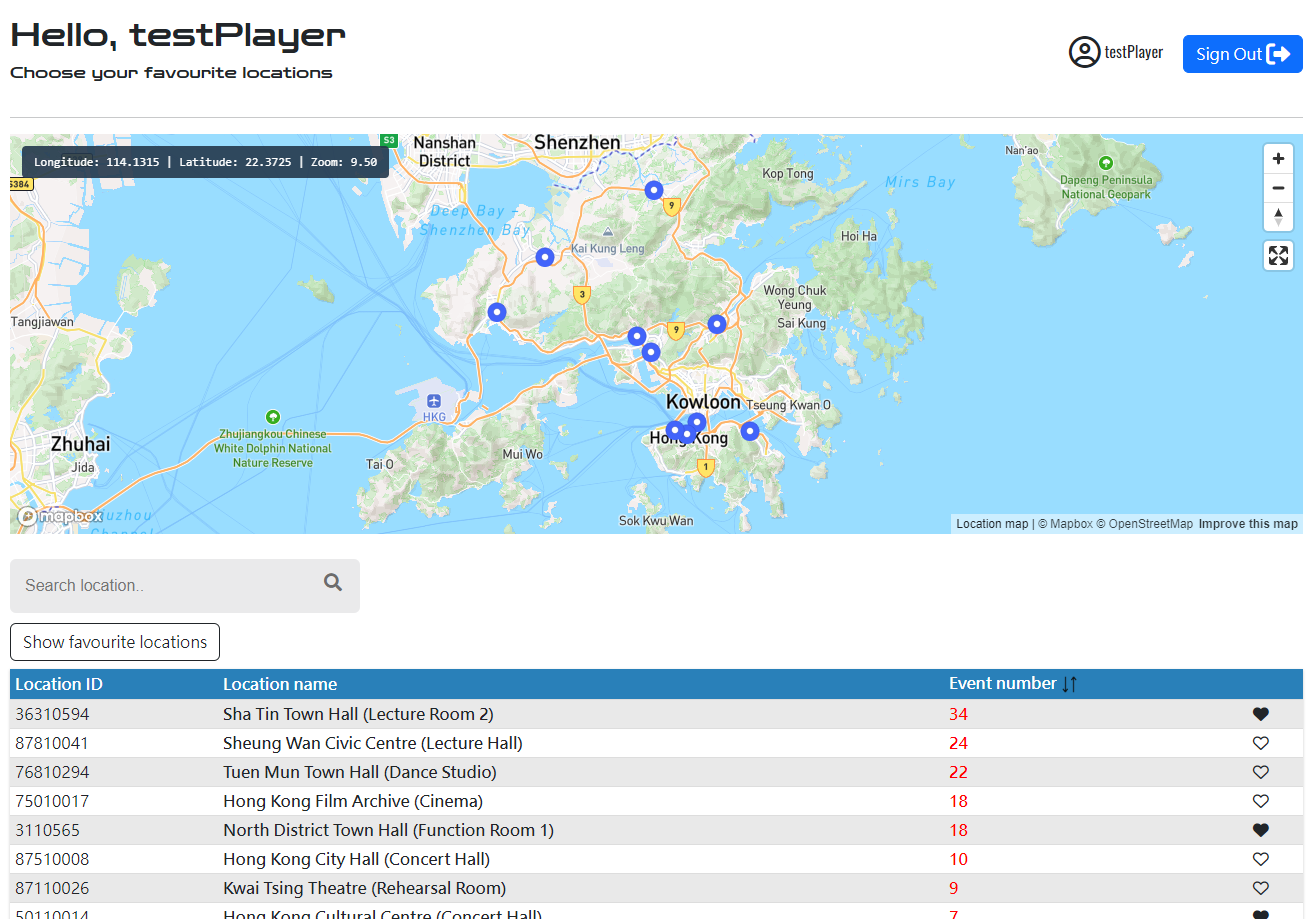Click the northernmost blue map marker
Image resolution: width=1313 pixels, height=919 pixels.
653,190
